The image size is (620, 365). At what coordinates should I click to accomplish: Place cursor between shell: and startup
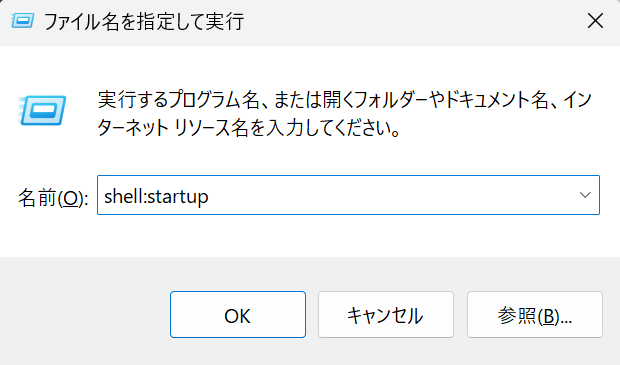[146, 197]
